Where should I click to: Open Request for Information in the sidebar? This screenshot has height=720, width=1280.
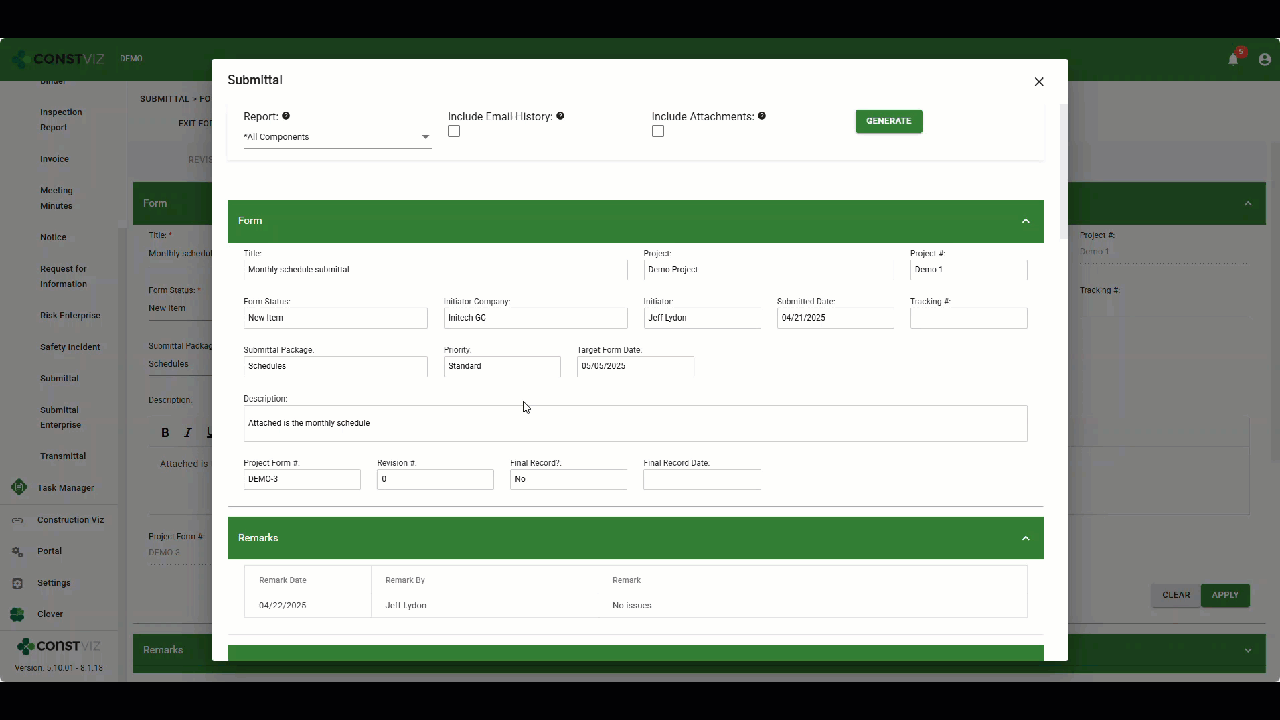[63, 276]
